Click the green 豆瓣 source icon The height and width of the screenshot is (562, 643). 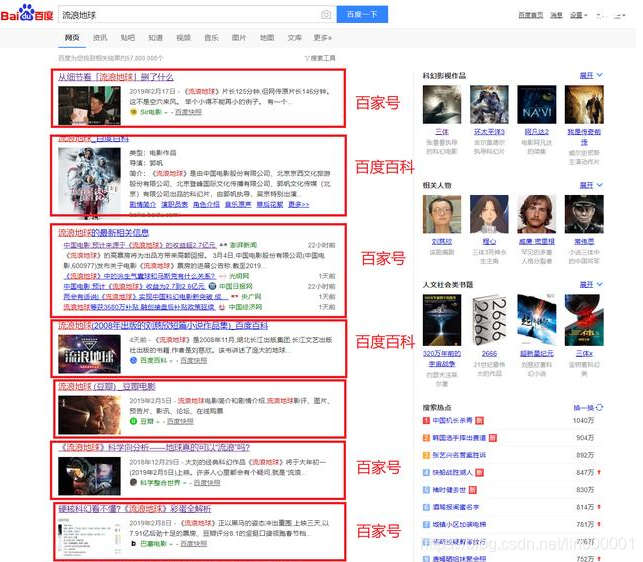pos(133,421)
